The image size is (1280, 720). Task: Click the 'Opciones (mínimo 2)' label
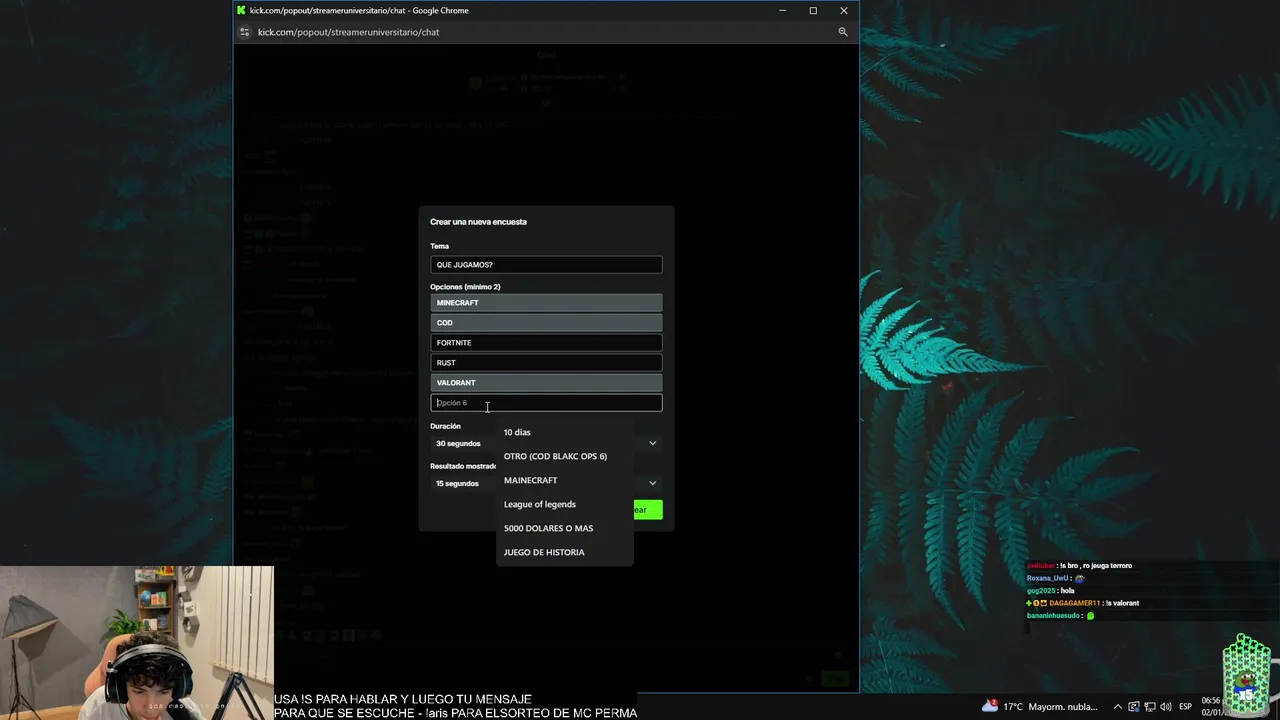(x=465, y=287)
